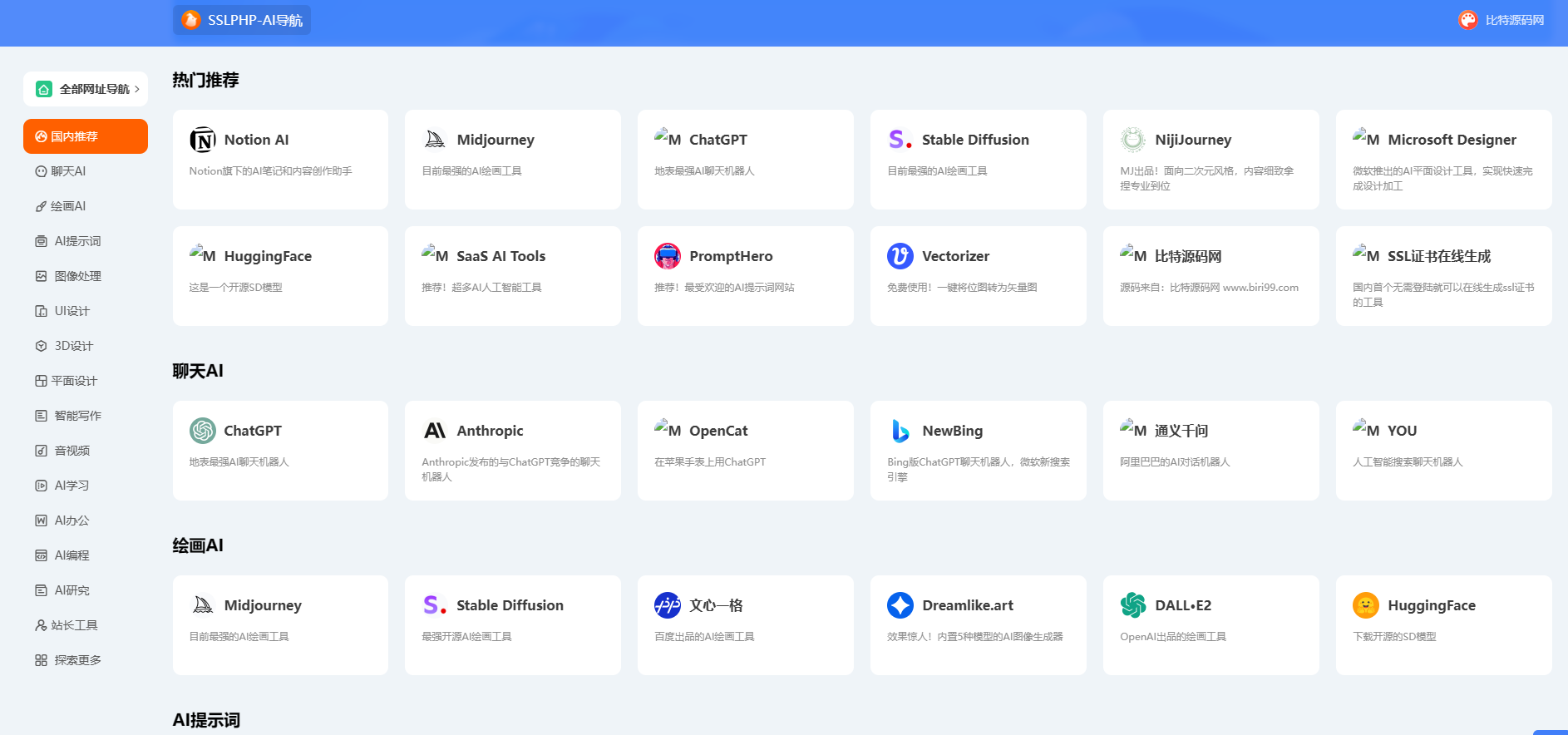Viewport: 1568px width, 735px height.
Task: Click the 聊天AI section heading
Action: pyautogui.click(x=198, y=371)
